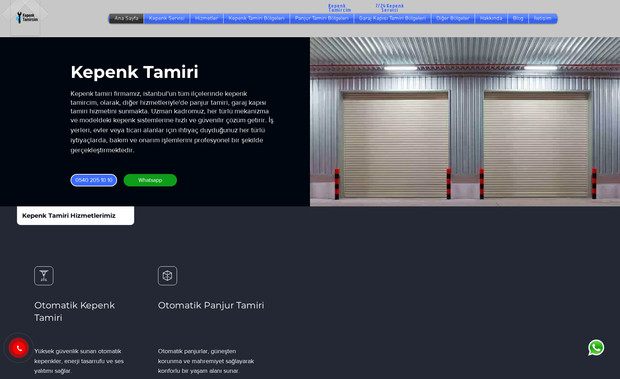
Task: Open the WhatsApp chat icon
Action: coord(596,348)
